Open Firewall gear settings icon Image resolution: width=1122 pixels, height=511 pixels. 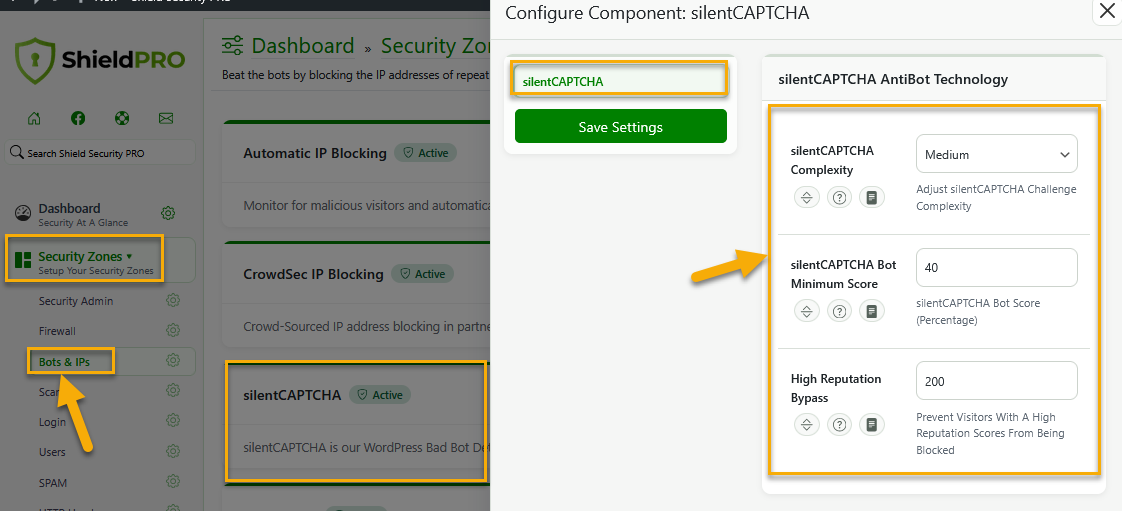point(172,331)
